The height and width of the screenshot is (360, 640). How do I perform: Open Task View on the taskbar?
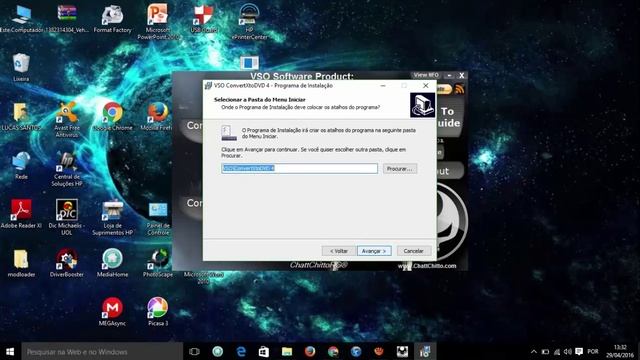pyautogui.click(x=194, y=351)
